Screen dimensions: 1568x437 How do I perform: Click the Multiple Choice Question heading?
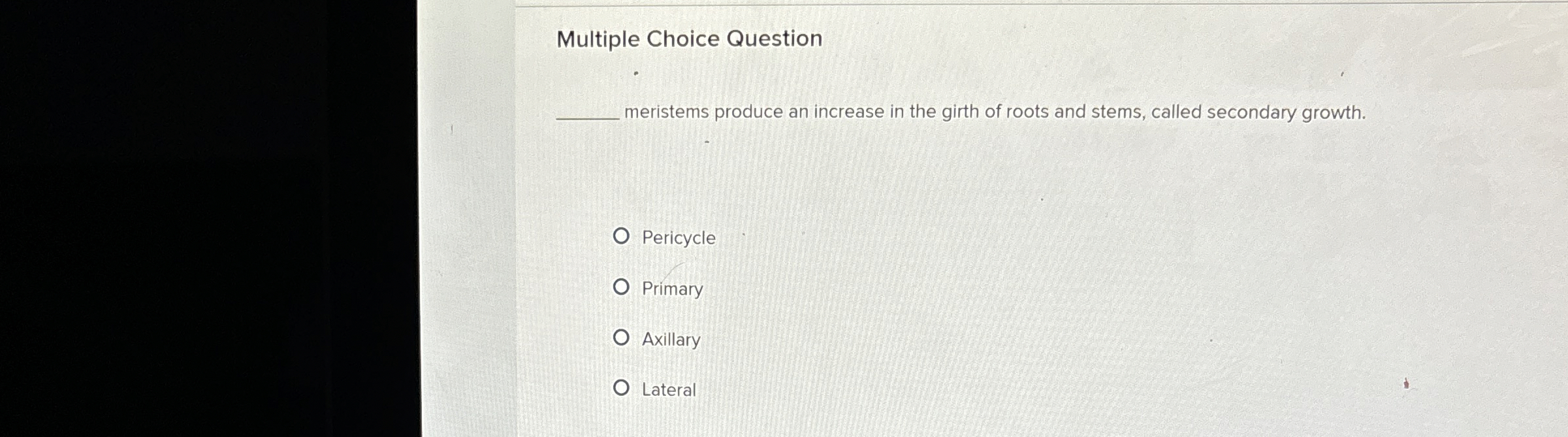[x=686, y=39]
